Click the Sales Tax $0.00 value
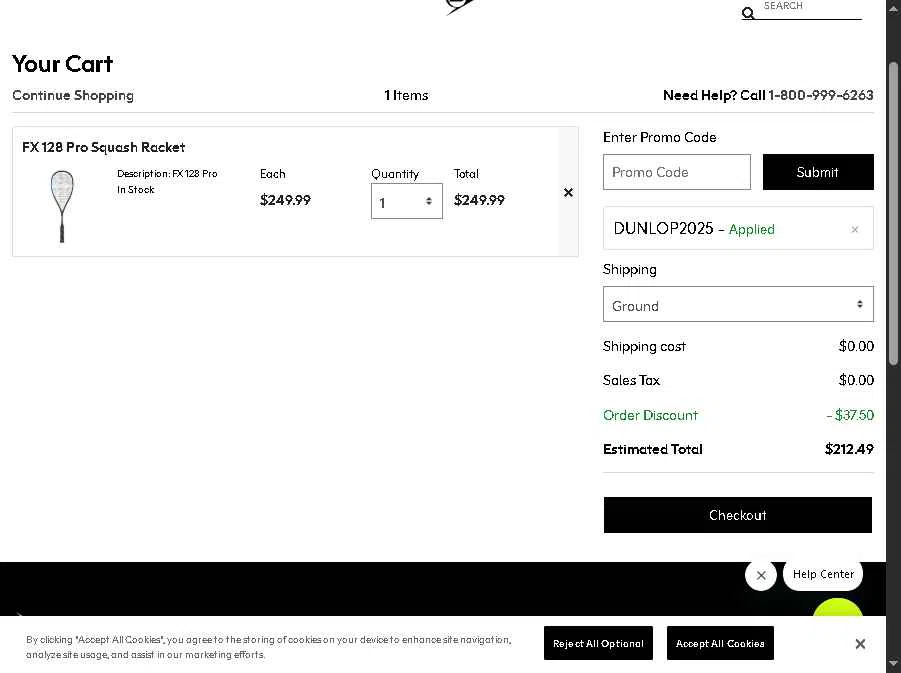This screenshot has height=673, width=901. [856, 380]
